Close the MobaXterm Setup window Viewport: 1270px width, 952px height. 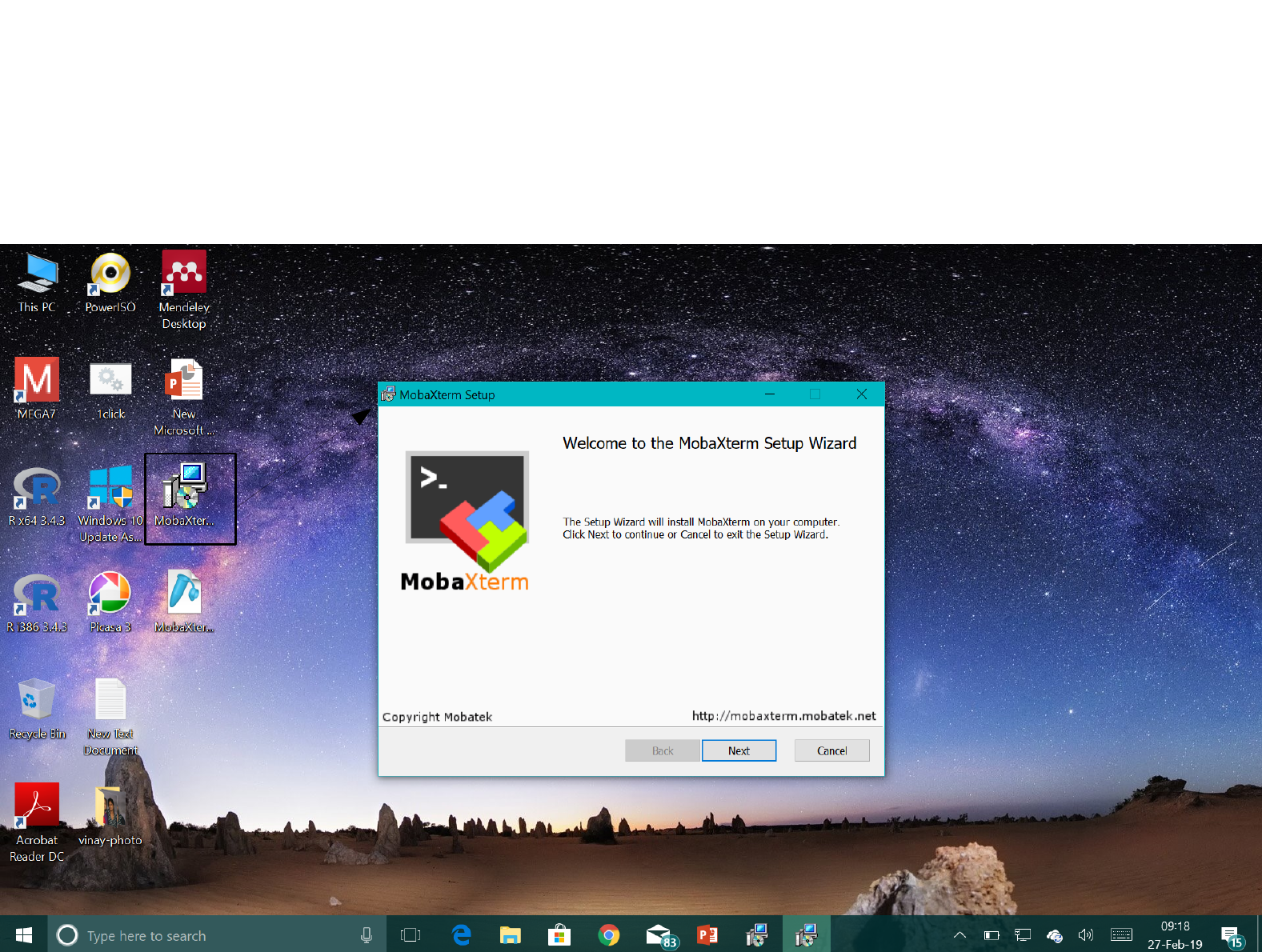click(x=862, y=394)
